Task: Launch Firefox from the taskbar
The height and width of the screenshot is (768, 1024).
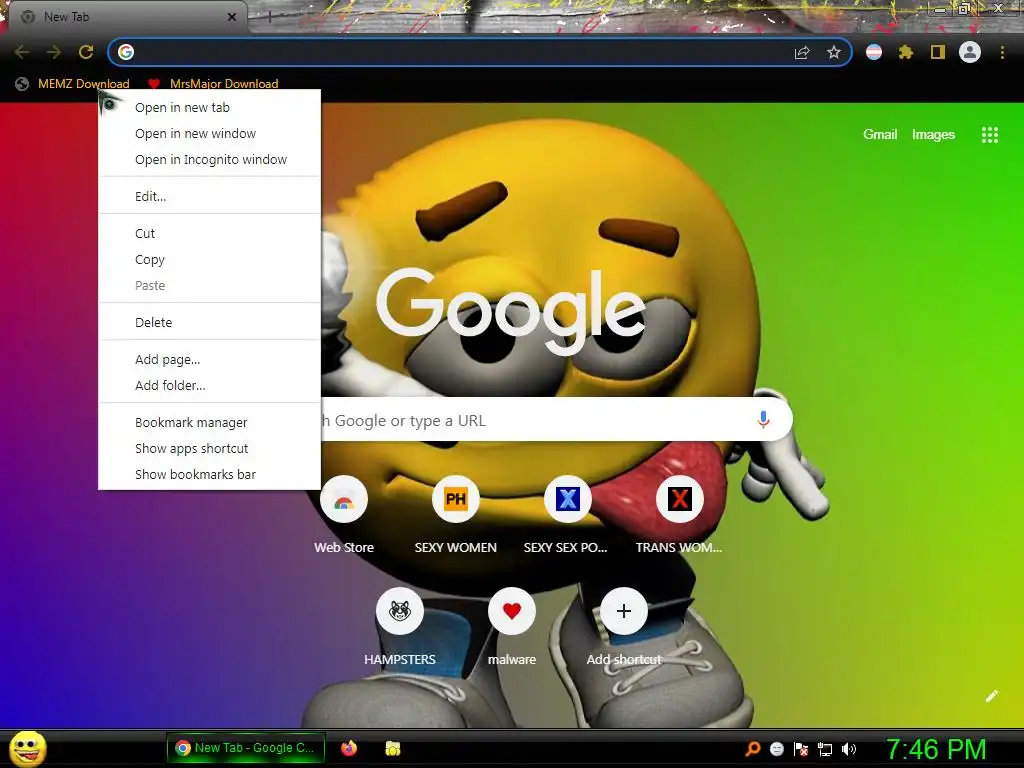Action: point(349,748)
